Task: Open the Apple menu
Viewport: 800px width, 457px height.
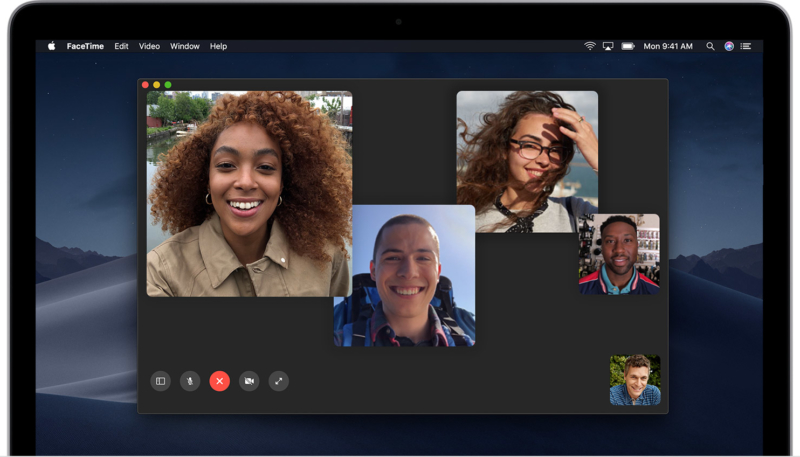Action: 52,46
